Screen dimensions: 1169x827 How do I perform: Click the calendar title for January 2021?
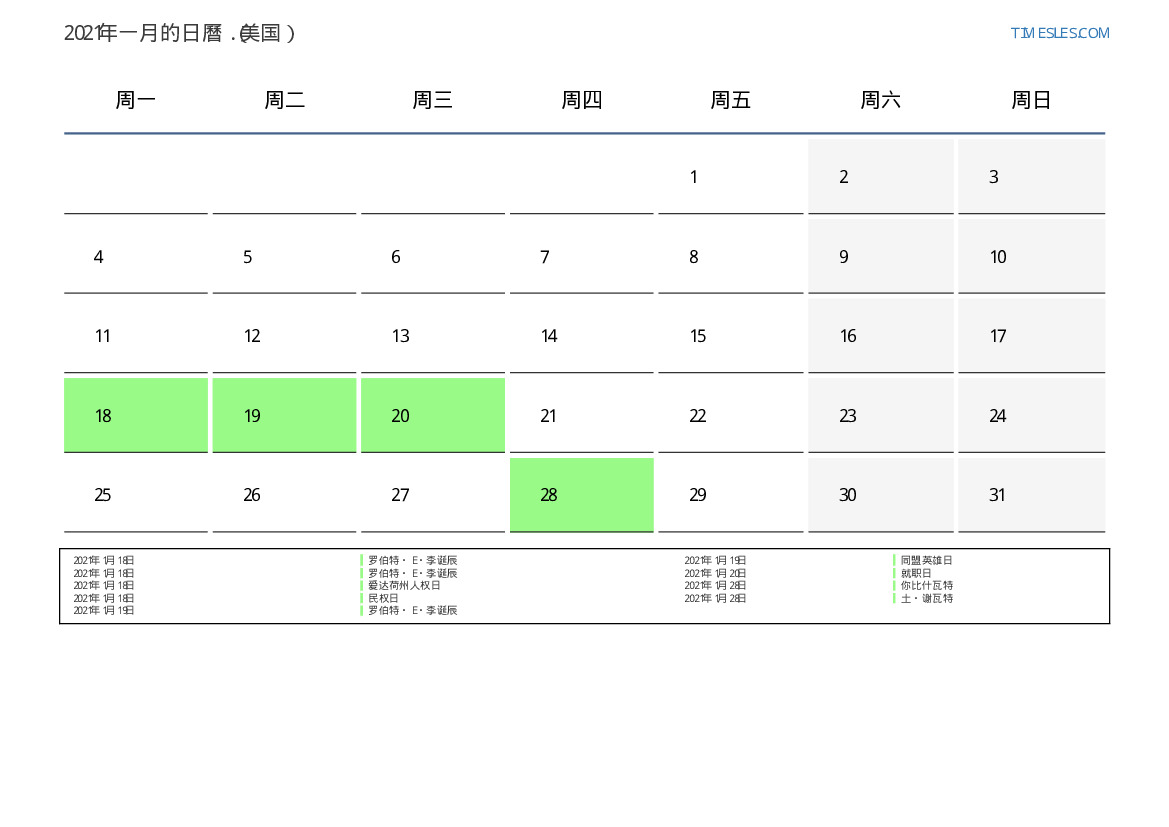180,33
